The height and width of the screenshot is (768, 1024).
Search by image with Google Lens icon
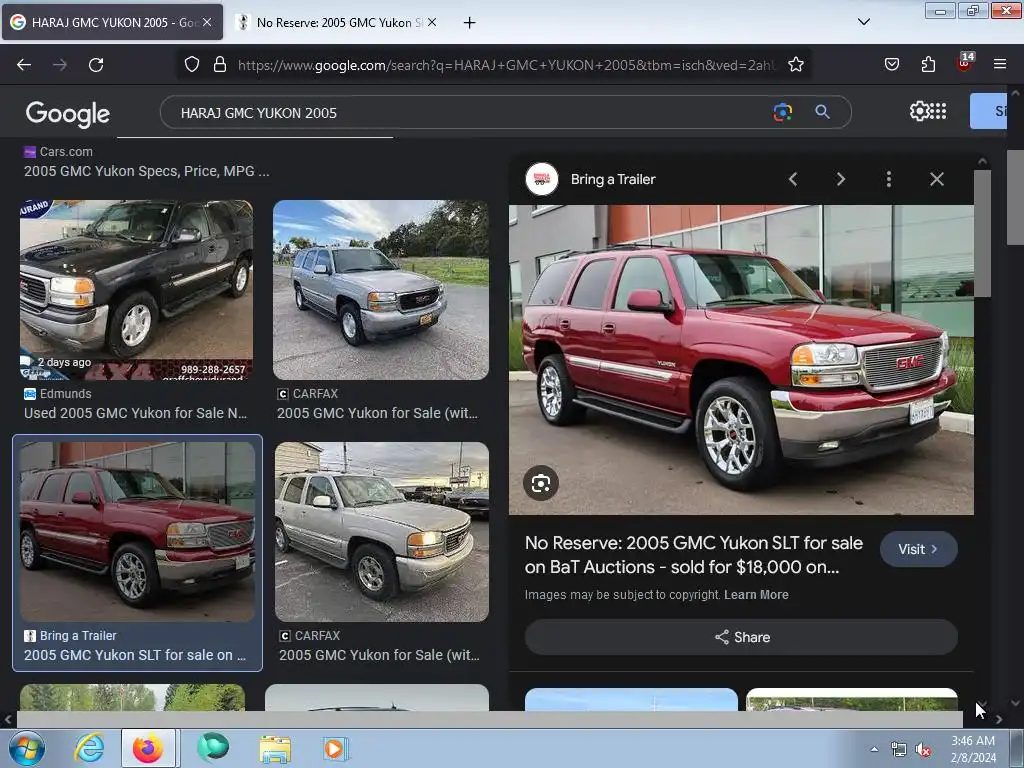pyautogui.click(x=782, y=112)
